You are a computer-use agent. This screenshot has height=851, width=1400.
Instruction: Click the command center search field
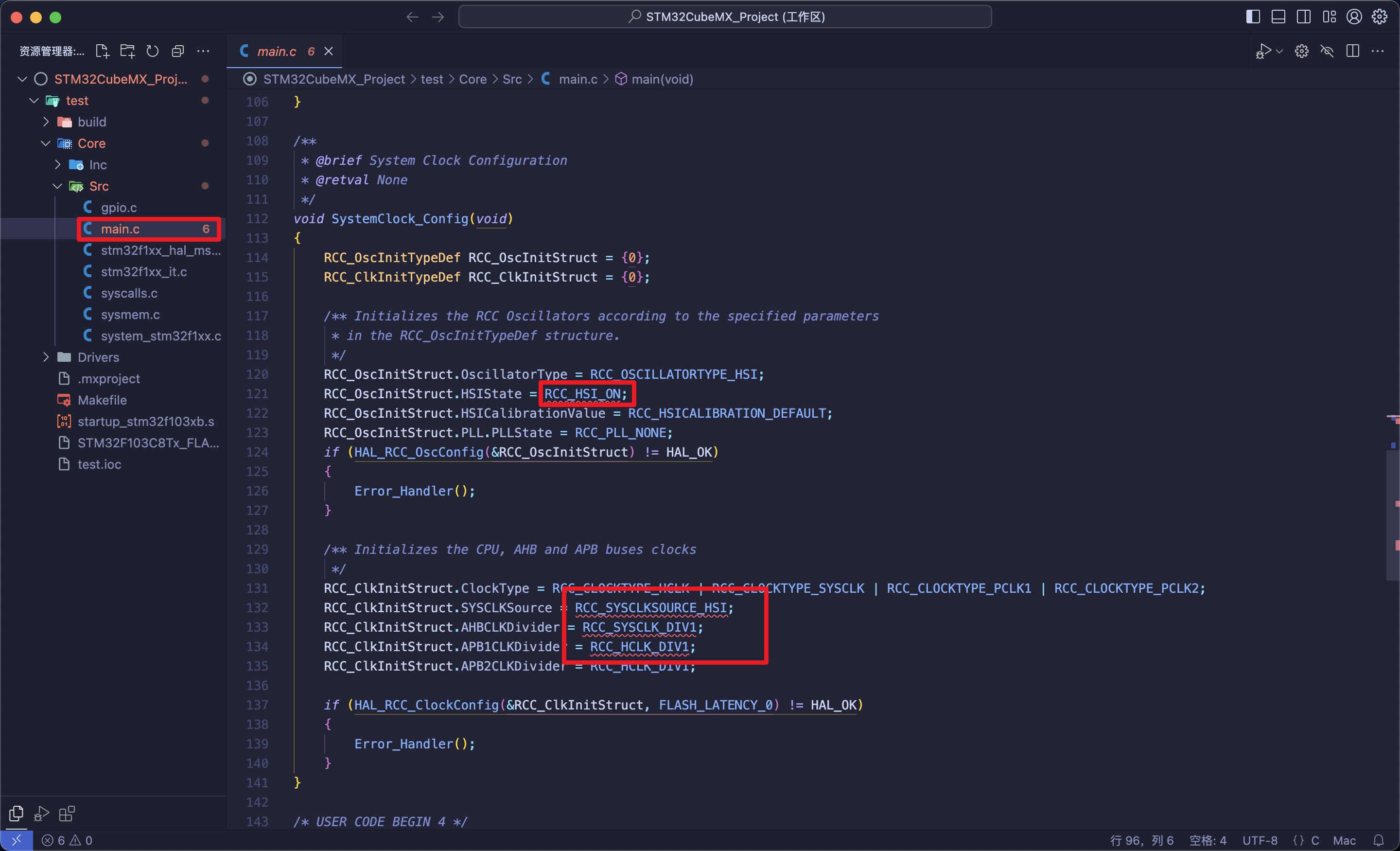(x=725, y=17)
